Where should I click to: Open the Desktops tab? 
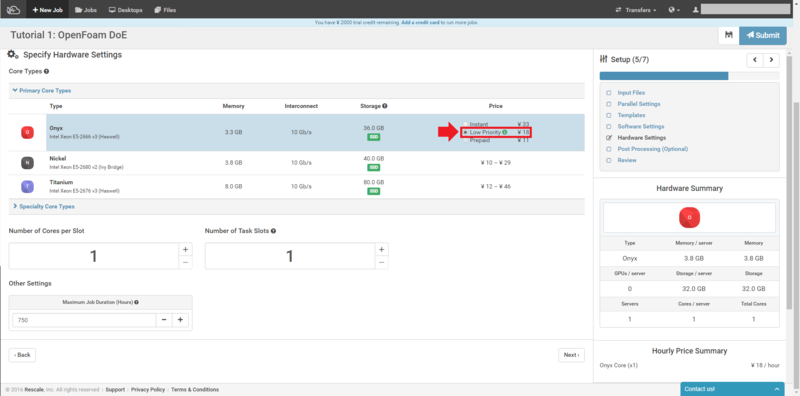click(x=126, y=10)
